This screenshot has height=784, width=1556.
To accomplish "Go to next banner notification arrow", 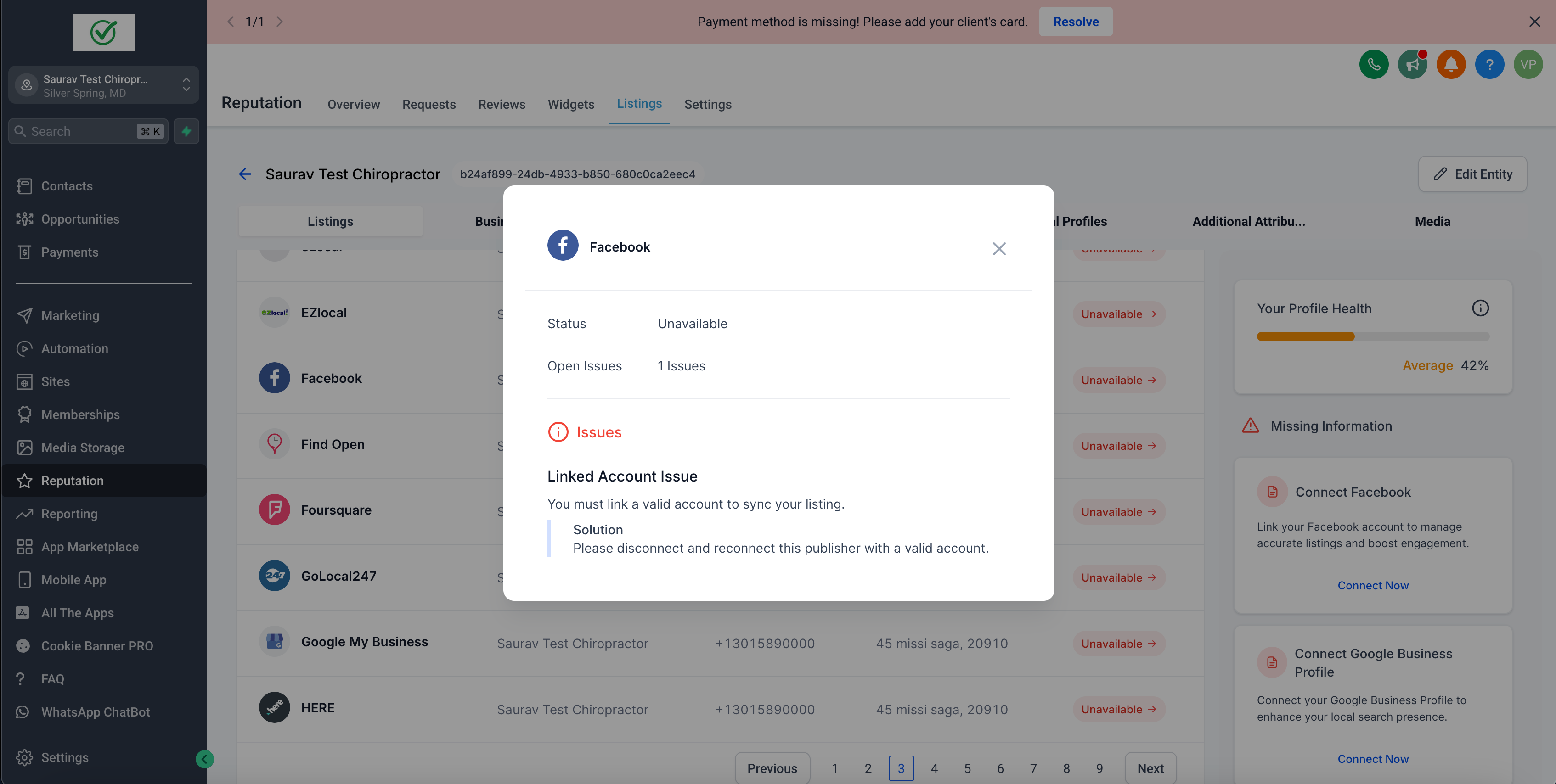I will click(x=280, y=22).
